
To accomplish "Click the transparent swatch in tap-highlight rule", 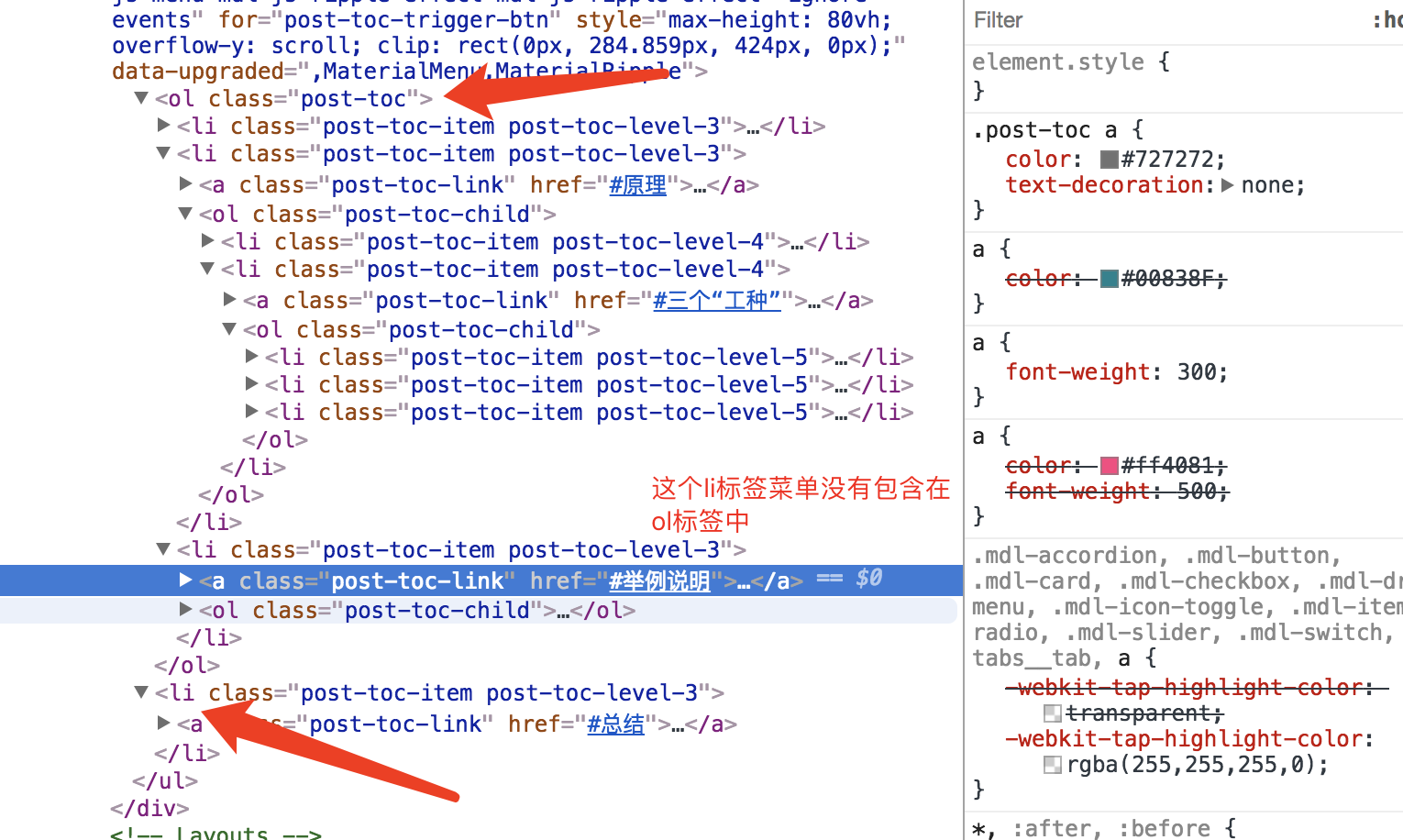I will coord(1051,712).
